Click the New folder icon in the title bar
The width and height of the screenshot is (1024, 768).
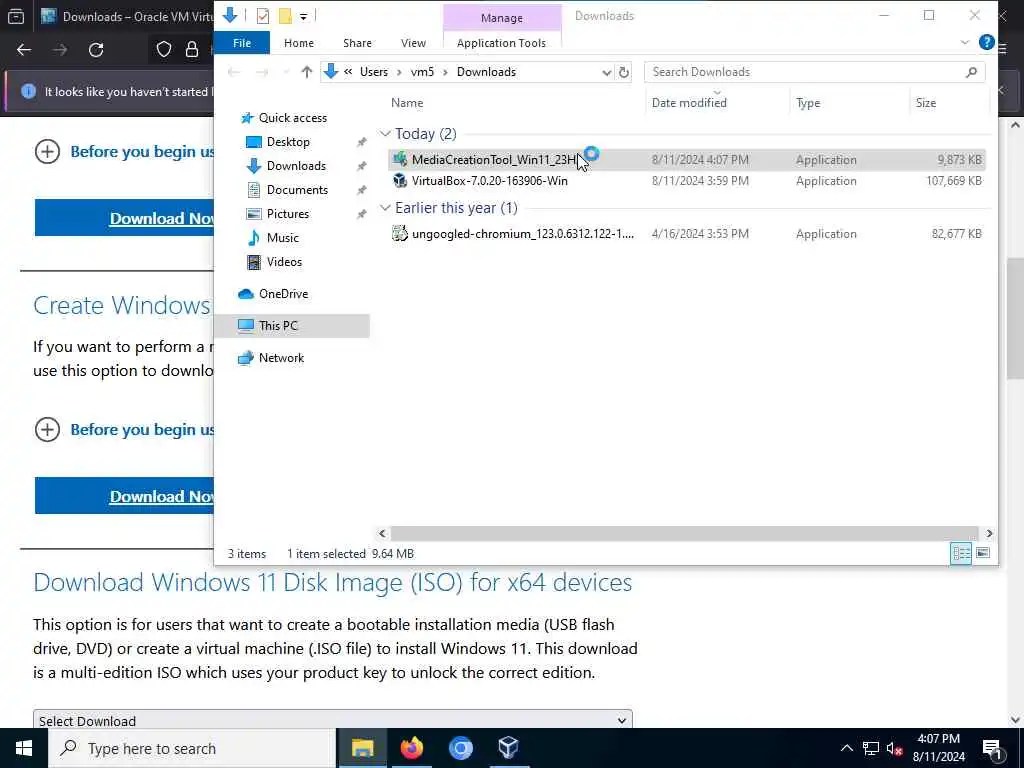pos(285,16)
